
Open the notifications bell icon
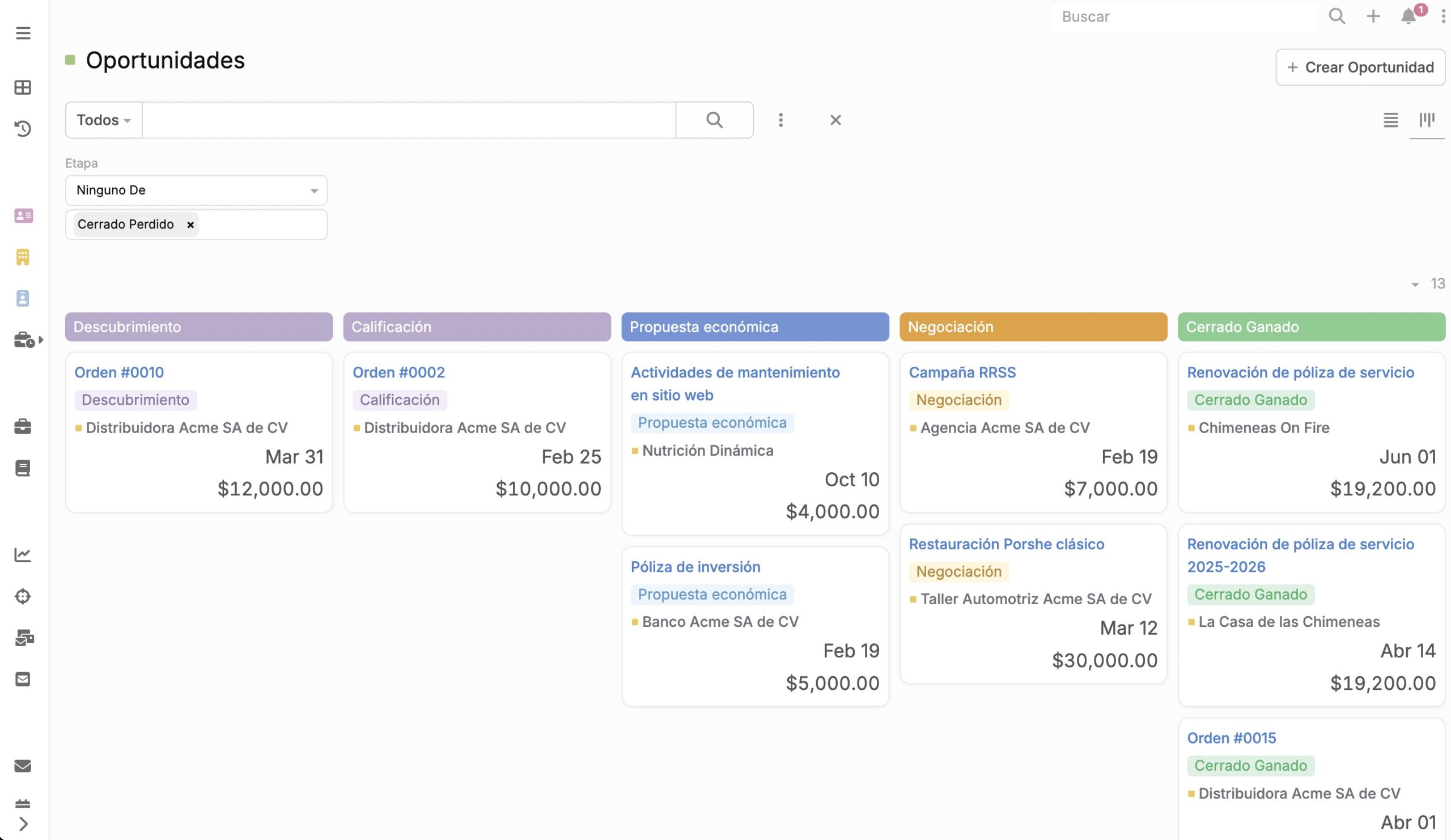coord(1408,16)
